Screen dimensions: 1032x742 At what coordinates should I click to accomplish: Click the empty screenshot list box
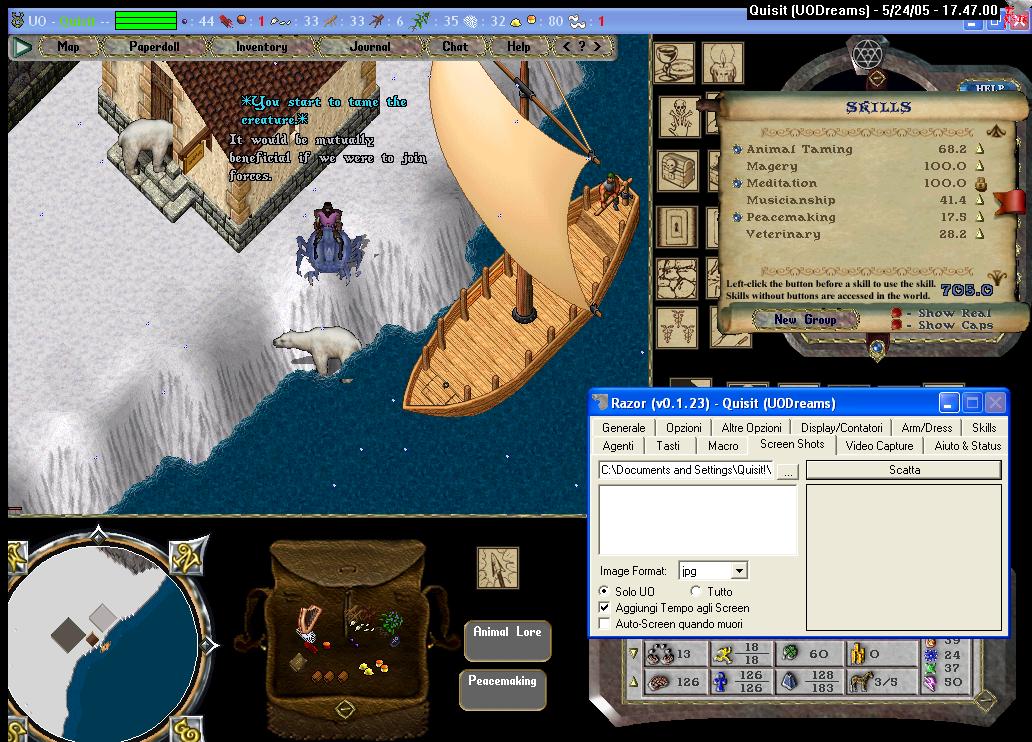pos(698,520)
